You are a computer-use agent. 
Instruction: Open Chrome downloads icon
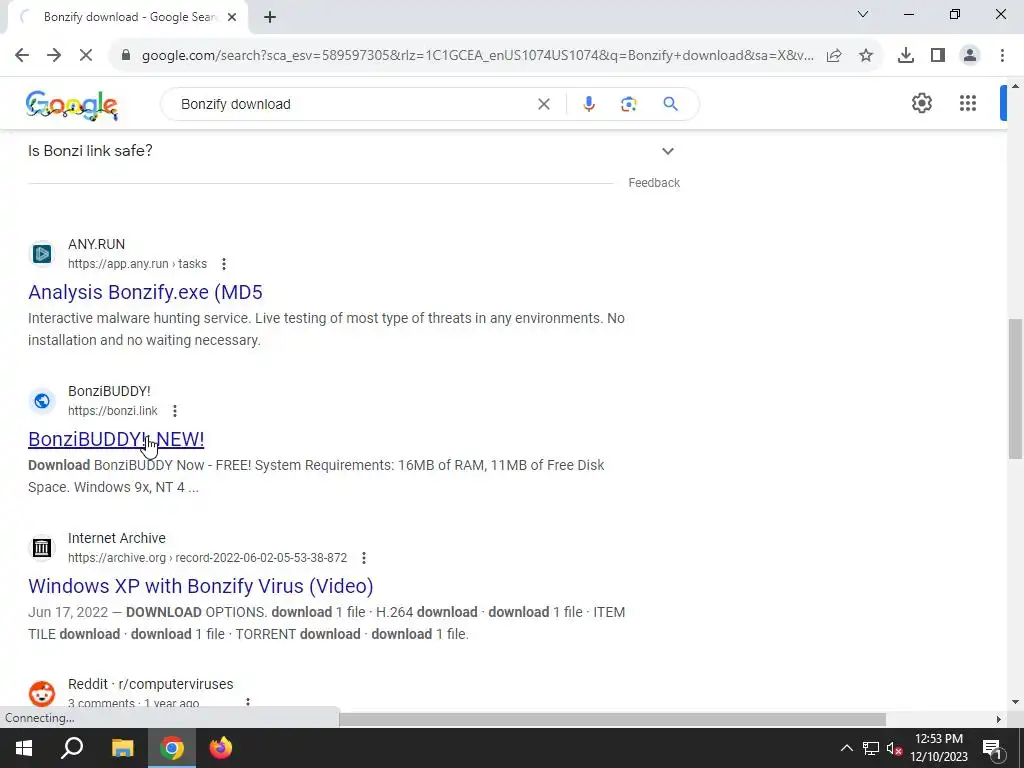(906, 56)
